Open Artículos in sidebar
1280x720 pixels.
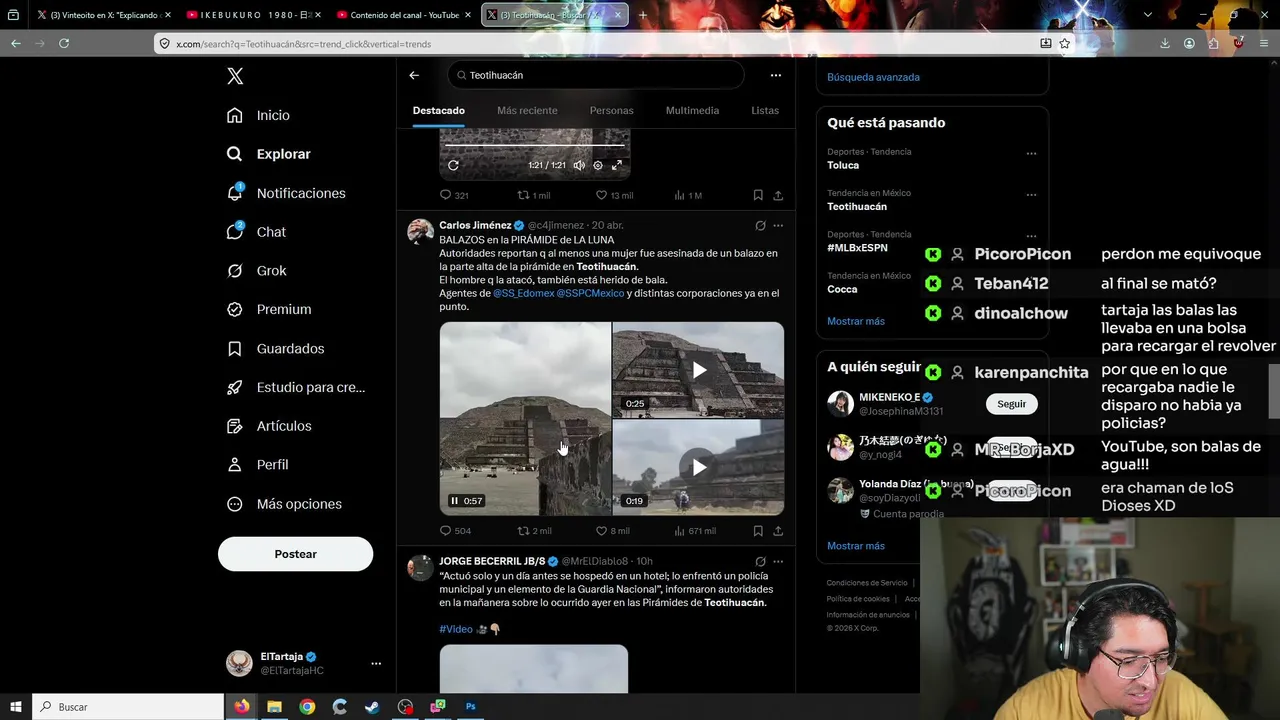269,426
